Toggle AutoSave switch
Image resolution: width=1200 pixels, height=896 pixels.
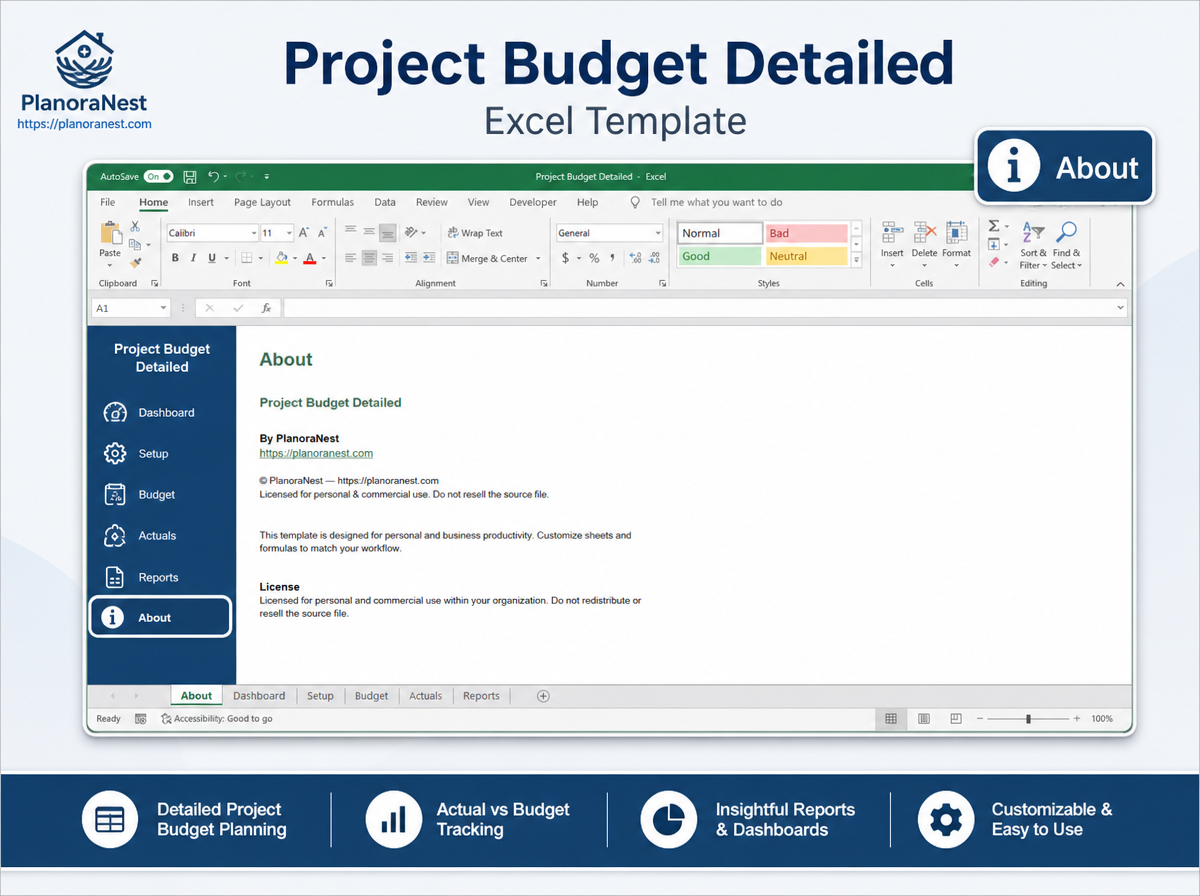(x=159, y=176)
